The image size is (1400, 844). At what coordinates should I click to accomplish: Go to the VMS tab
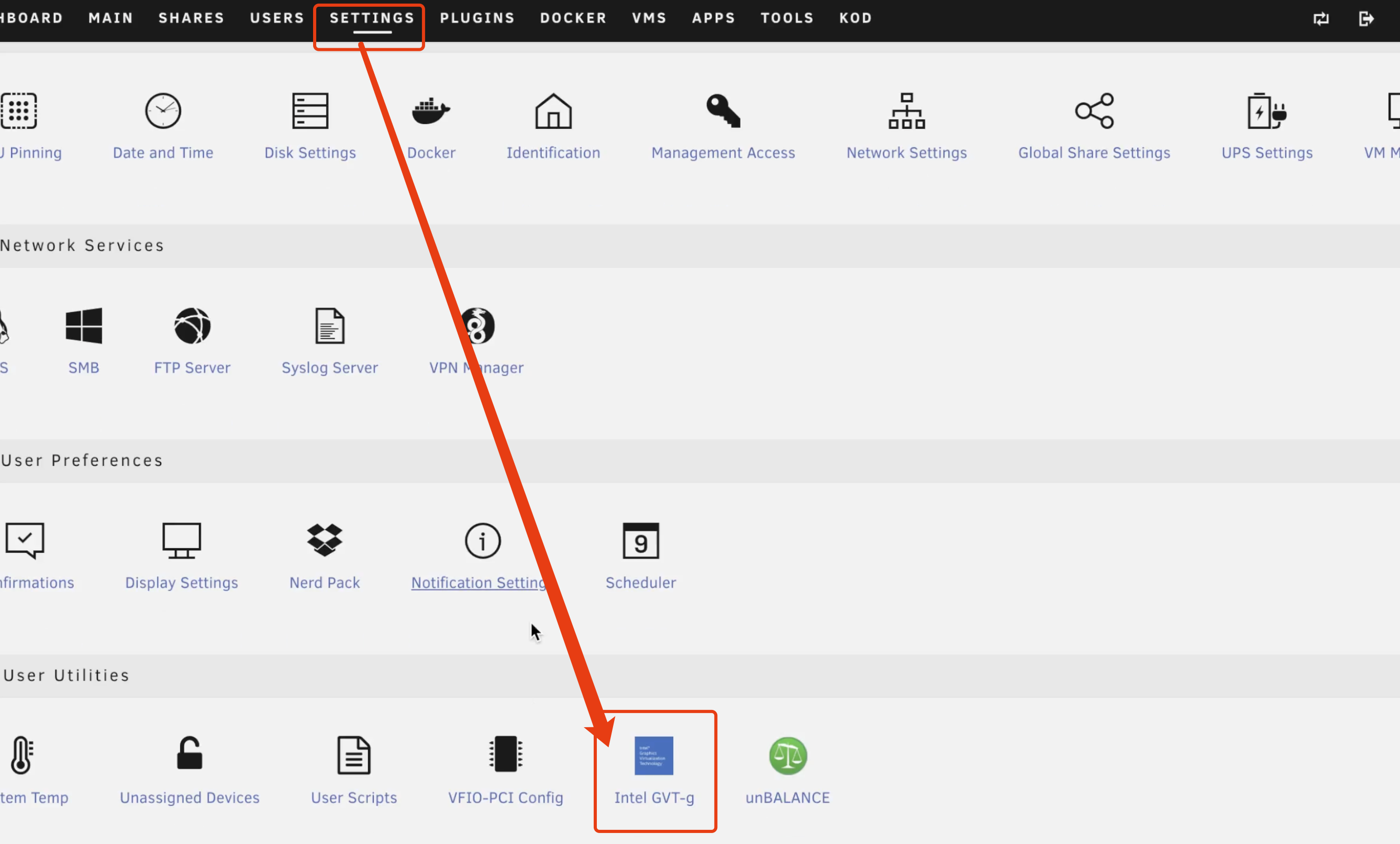pos(649,18)
